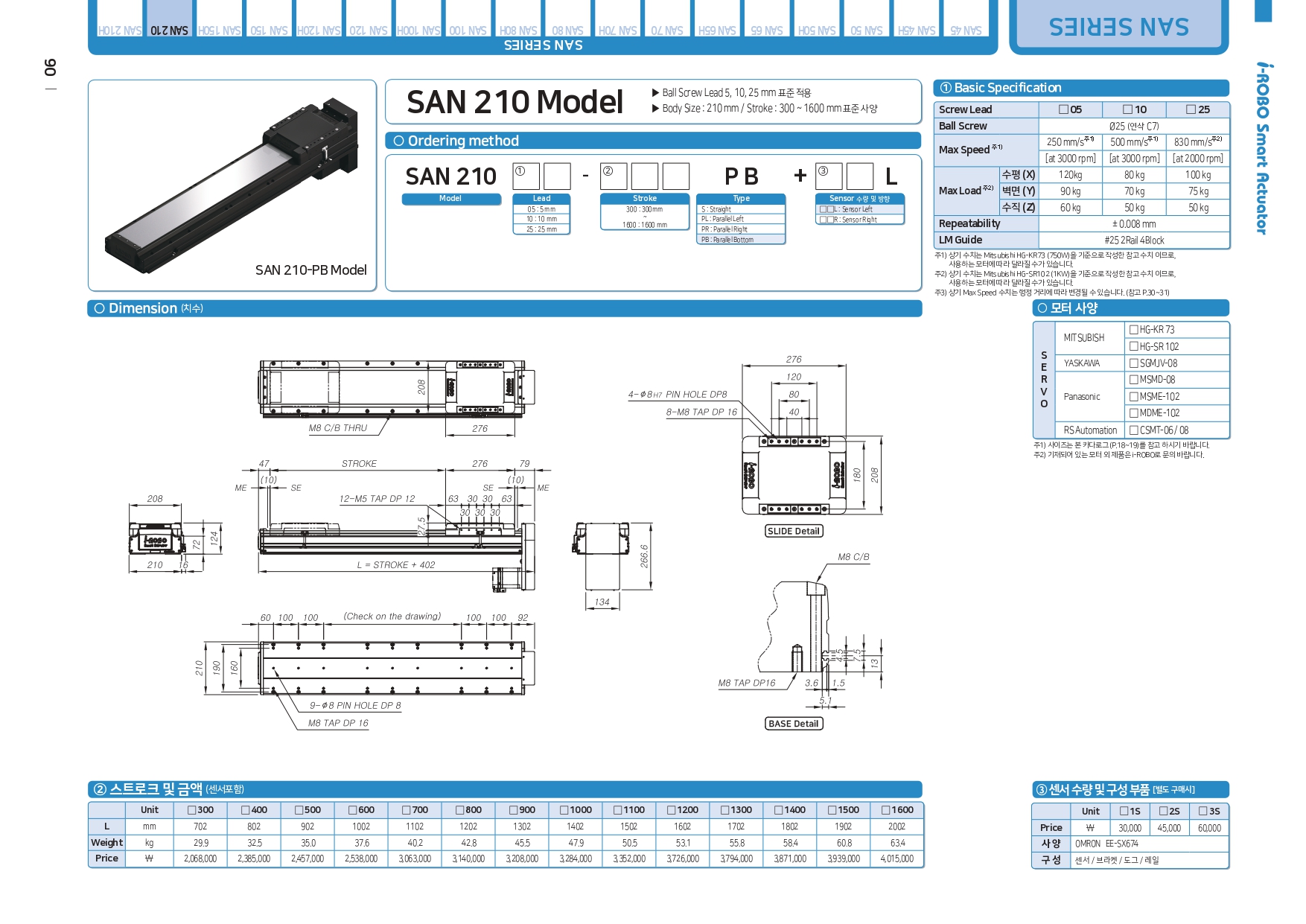Viewport: 1306px width, 924px height.
Task: Select 'S : Straight' type row
Action: click(x=741, y=210)
